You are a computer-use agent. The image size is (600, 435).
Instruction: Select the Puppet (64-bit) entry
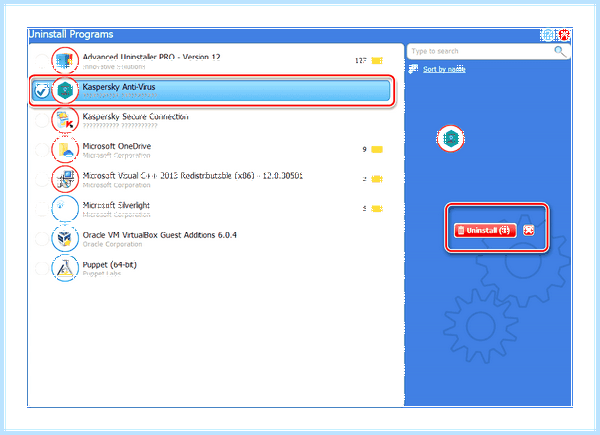109,264
